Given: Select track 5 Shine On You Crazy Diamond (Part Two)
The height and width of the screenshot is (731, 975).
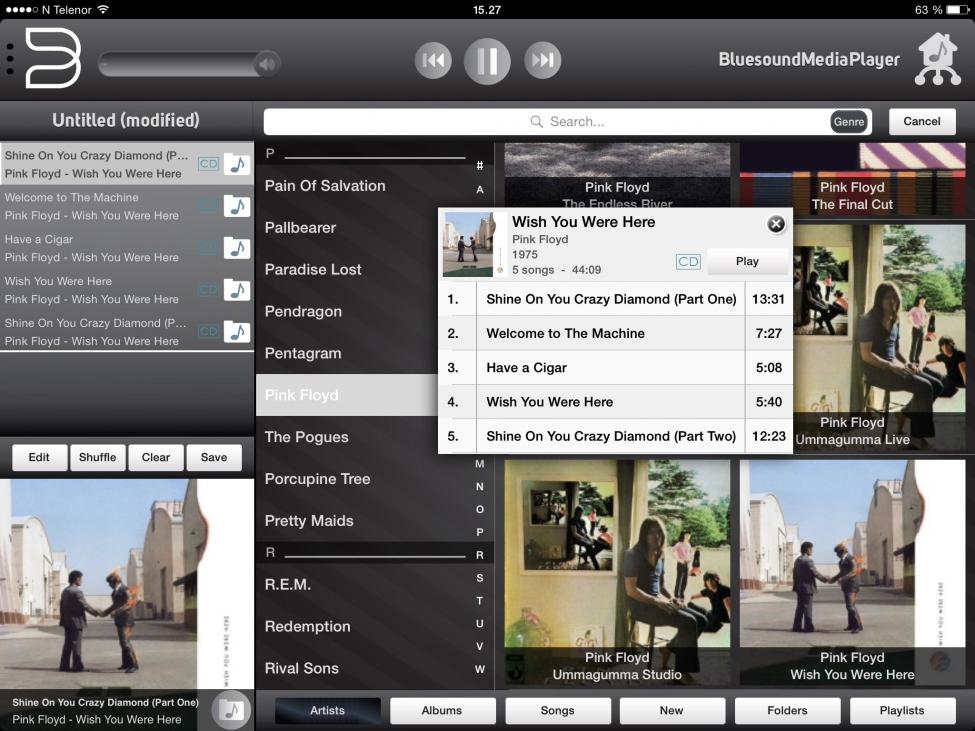Looking at the screenshot, I should pos(616,436).
